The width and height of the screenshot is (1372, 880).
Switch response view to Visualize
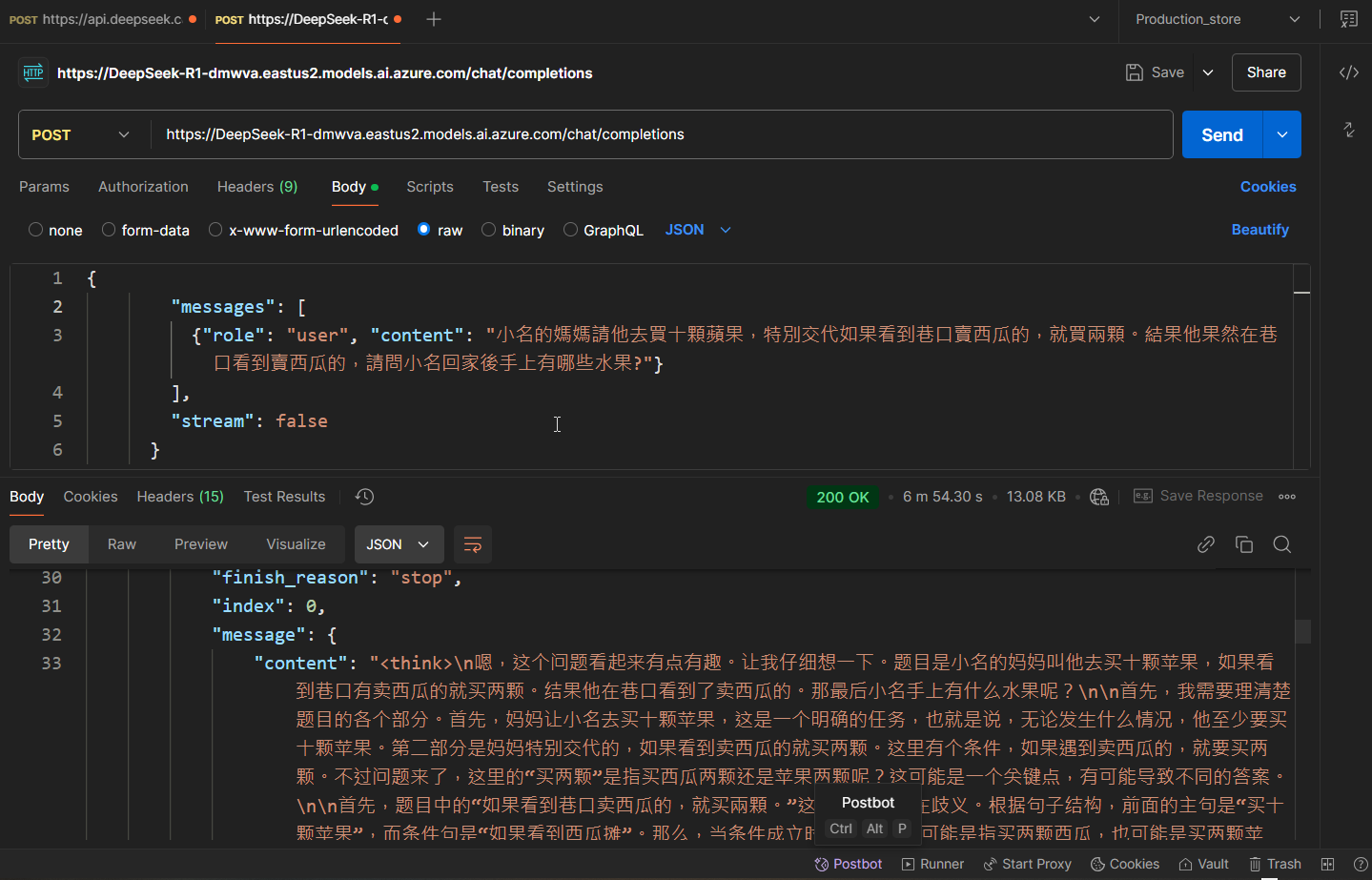296,544
